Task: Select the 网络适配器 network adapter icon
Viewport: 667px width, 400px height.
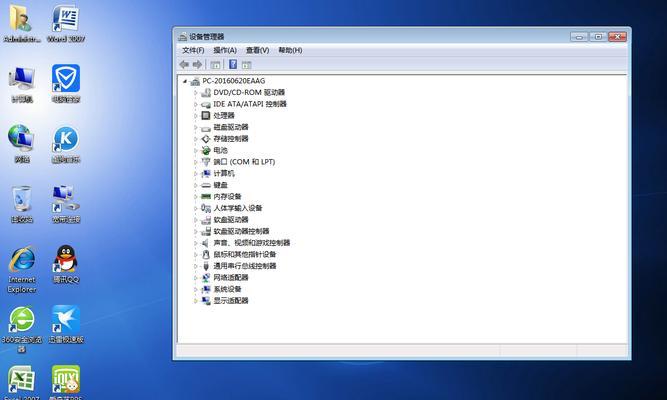Action: point(206,277)
